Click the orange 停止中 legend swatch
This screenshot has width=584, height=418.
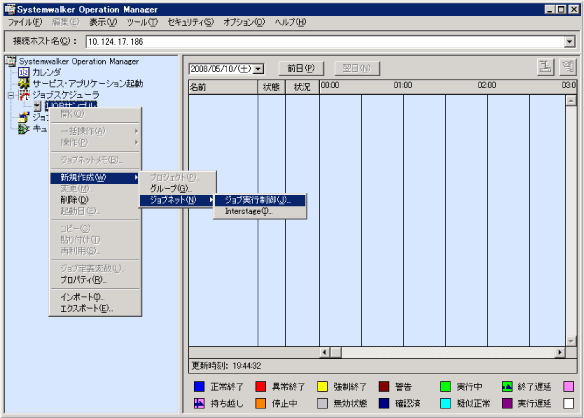tap(261, 403)
